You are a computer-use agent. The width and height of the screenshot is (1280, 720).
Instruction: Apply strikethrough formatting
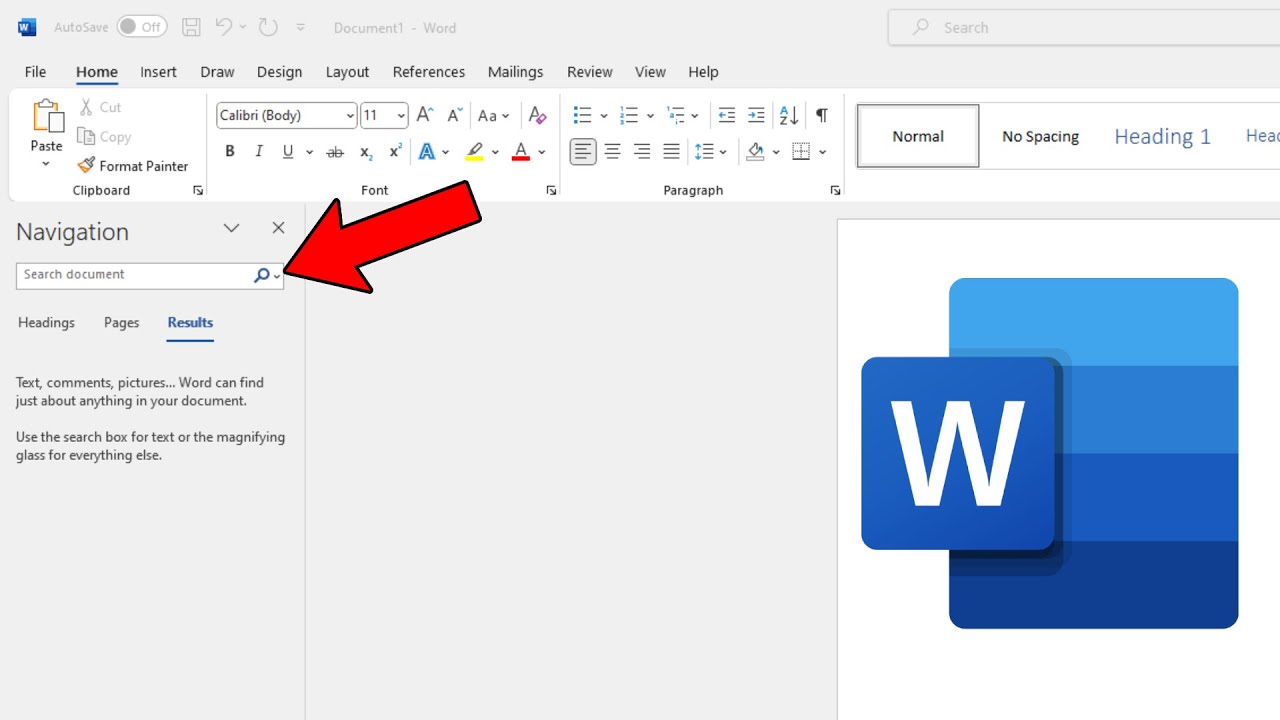tap(336, 152)
